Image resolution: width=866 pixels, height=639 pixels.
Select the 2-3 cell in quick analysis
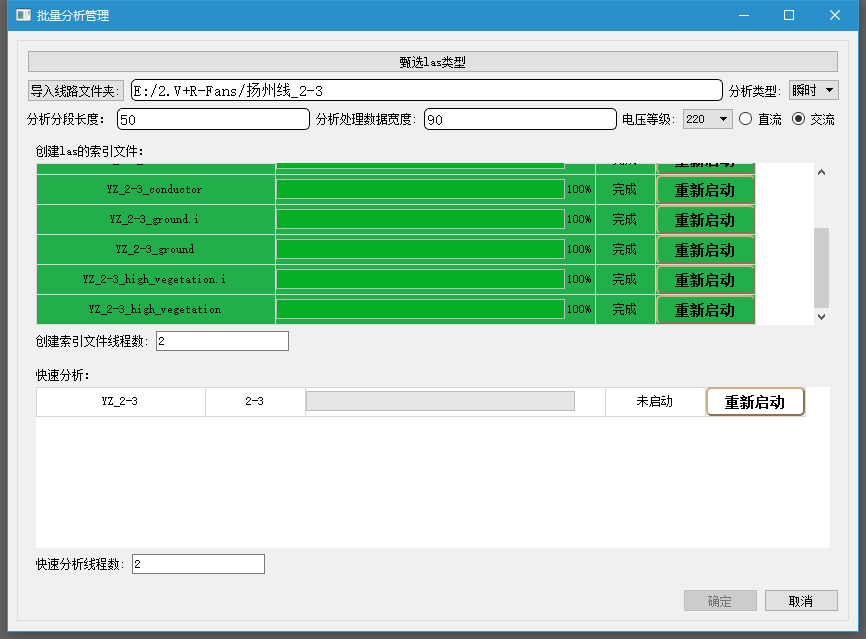(x=255, y=402)
